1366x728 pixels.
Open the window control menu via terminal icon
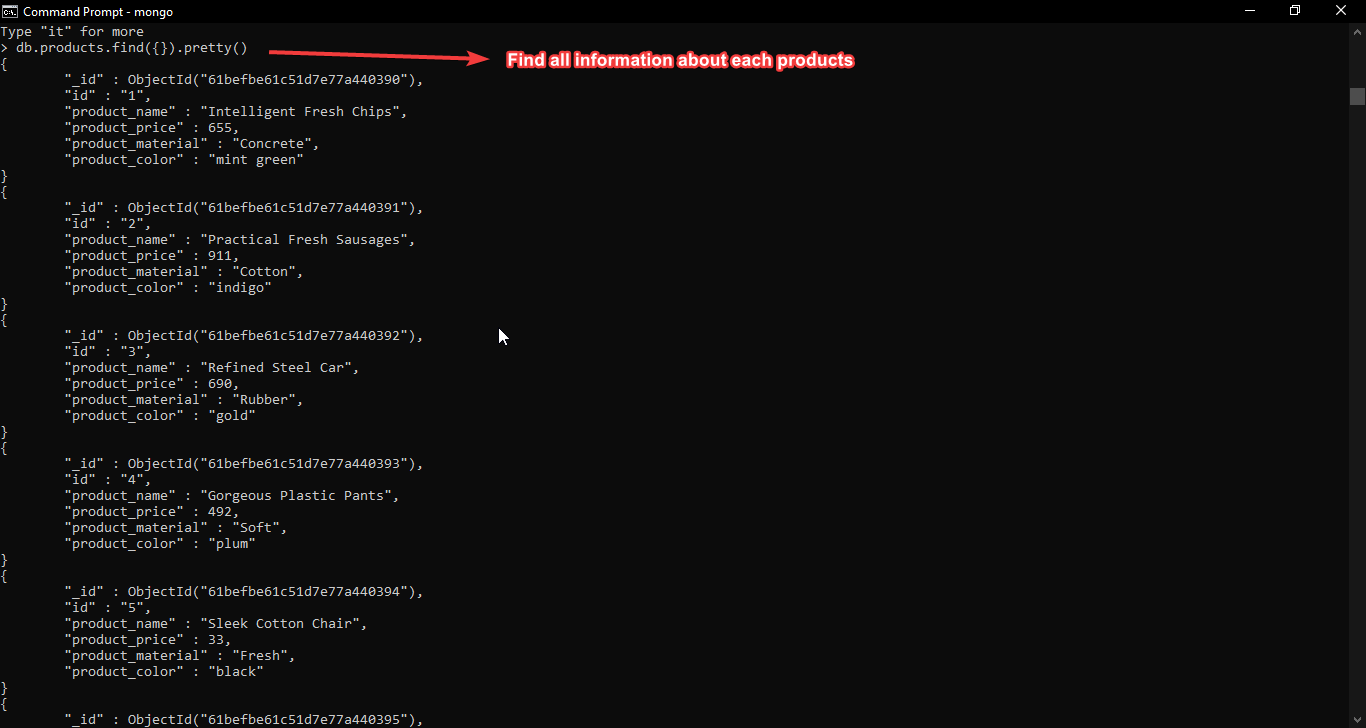[10, 12]
